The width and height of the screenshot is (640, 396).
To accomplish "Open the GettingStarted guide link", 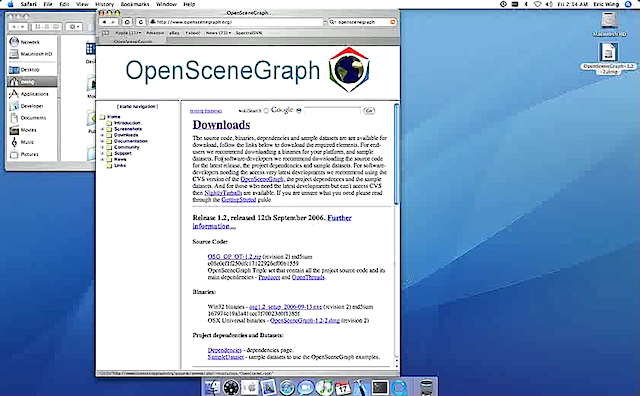I will point(239,200).
